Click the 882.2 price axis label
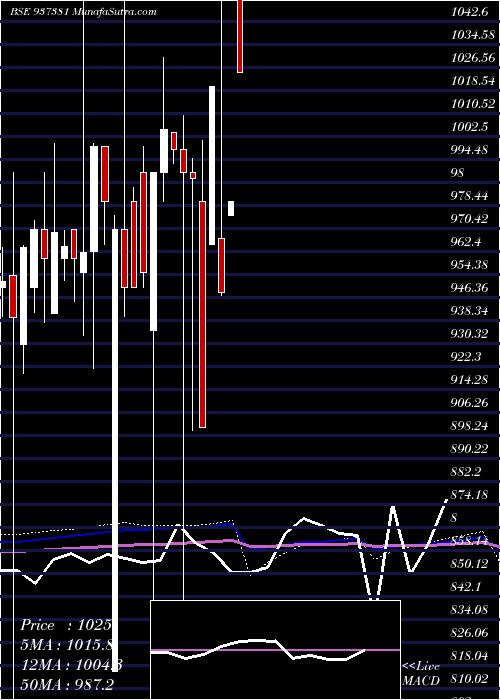 click(466, 471)
